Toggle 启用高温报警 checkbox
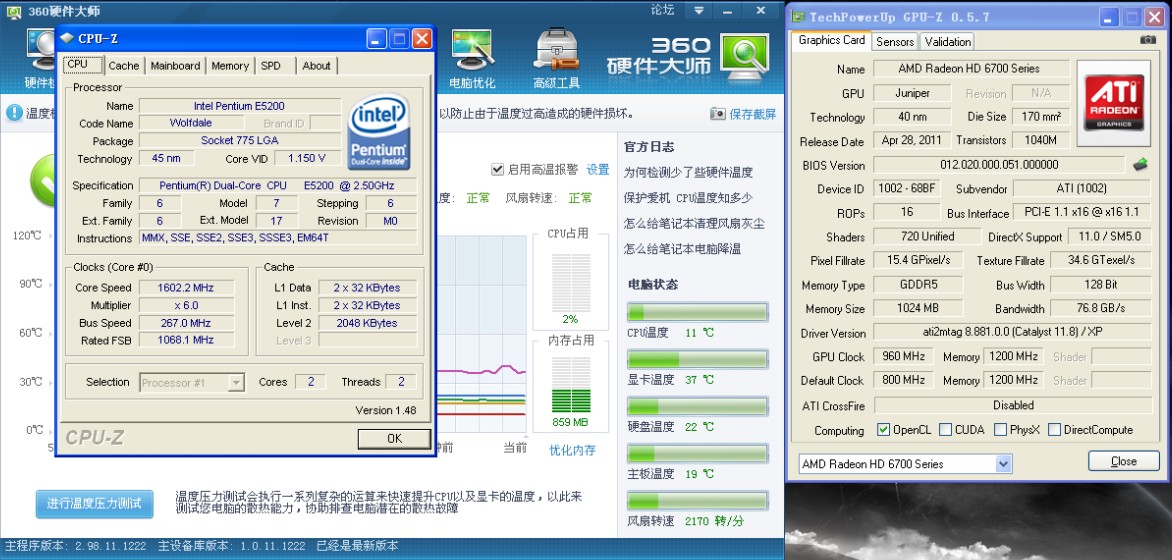This screenshot has height=560, width=1172. coord(498,169)
